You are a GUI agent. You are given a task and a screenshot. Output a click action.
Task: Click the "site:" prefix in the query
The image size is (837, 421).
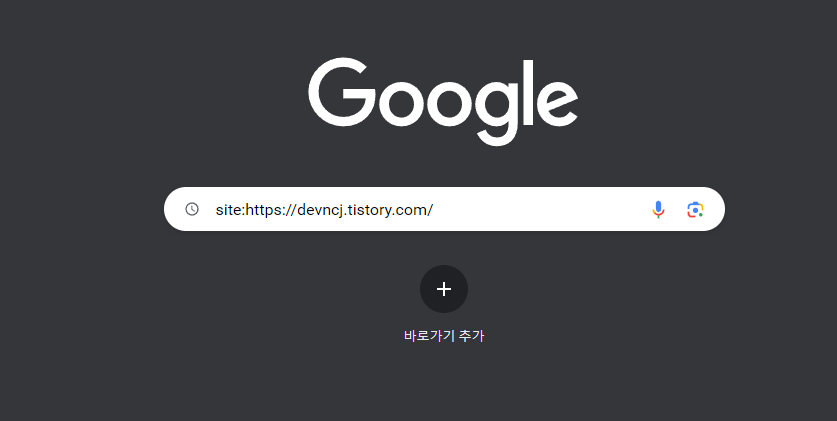pos(230,210)
